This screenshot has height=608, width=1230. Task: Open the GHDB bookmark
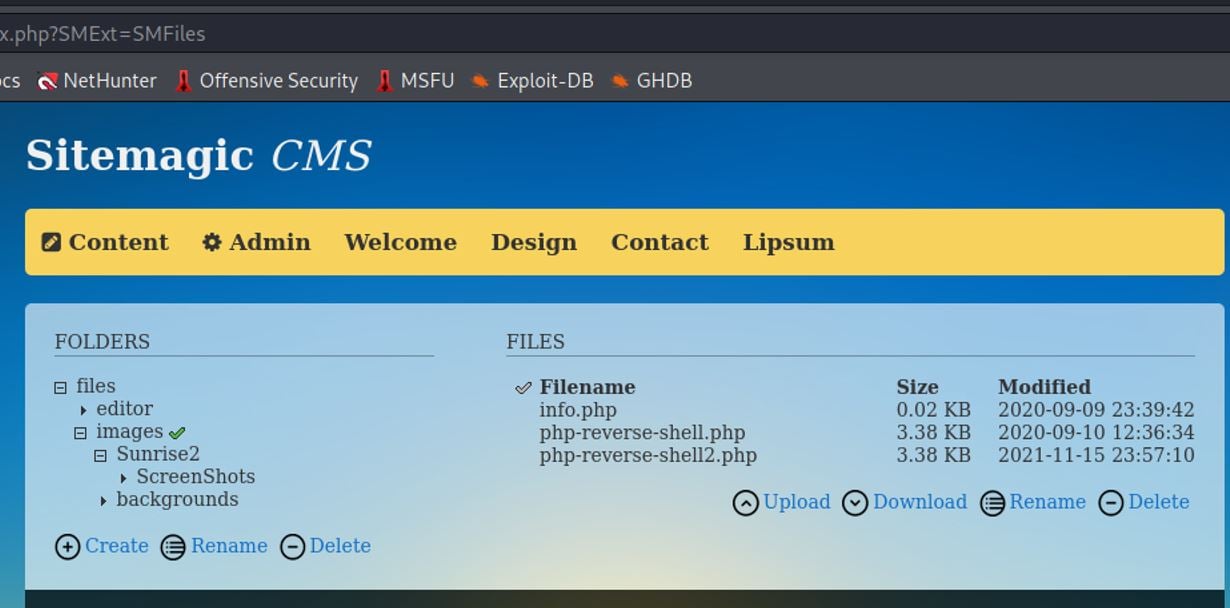pos(652,81)
